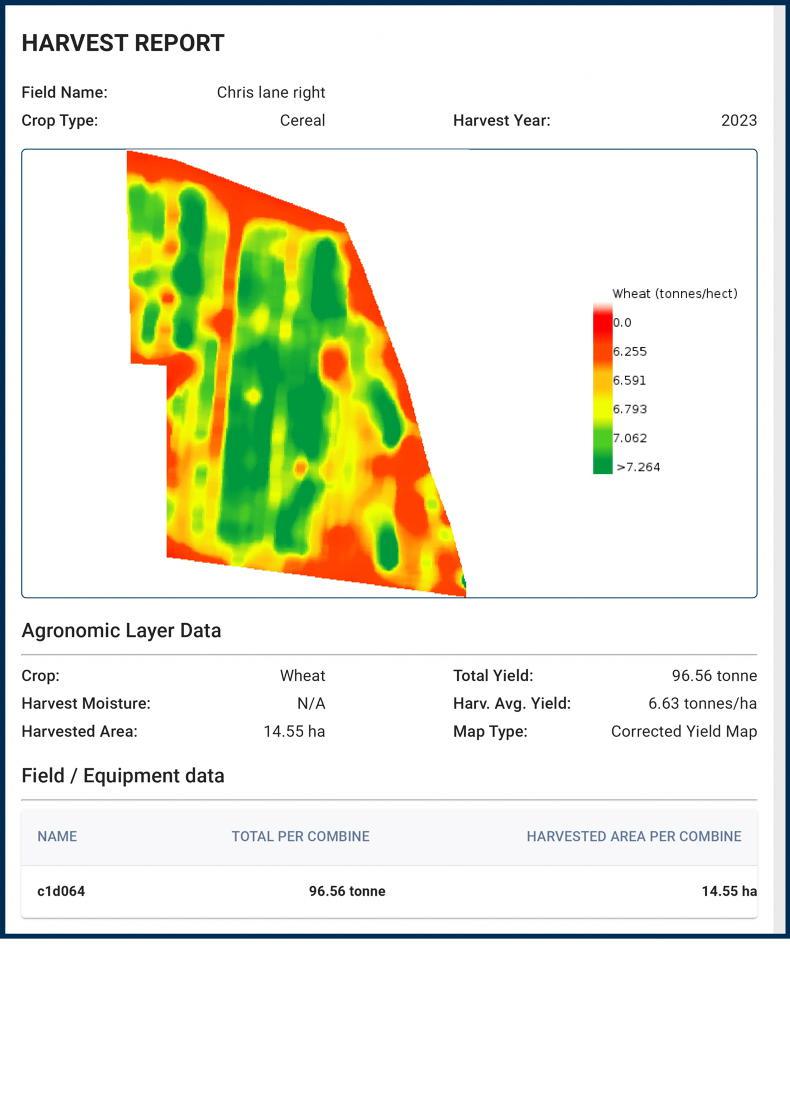Click HARVESTED AREA PER COMBINE header
The width and height of the screenshot is (790, 1119).
633,837
